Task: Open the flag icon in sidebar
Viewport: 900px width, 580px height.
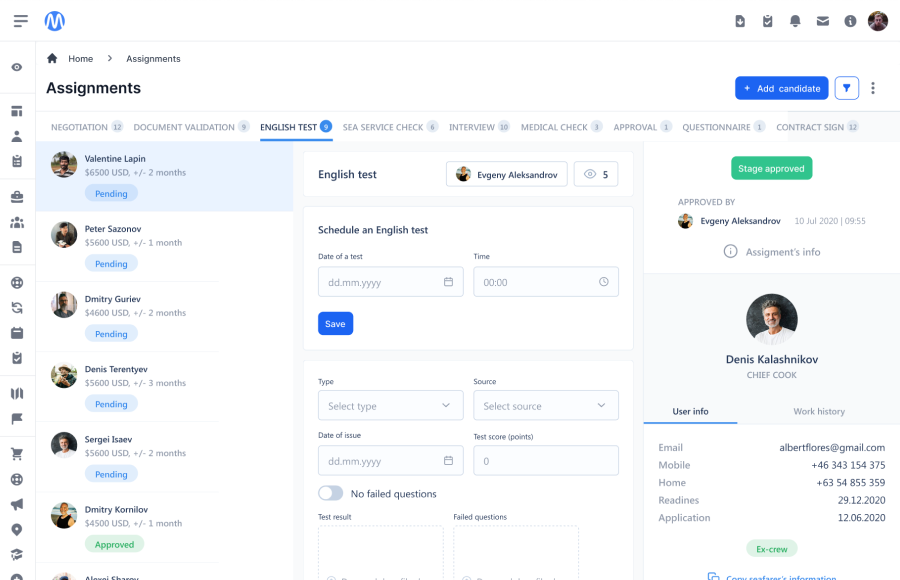Action: tap(17, 419)
